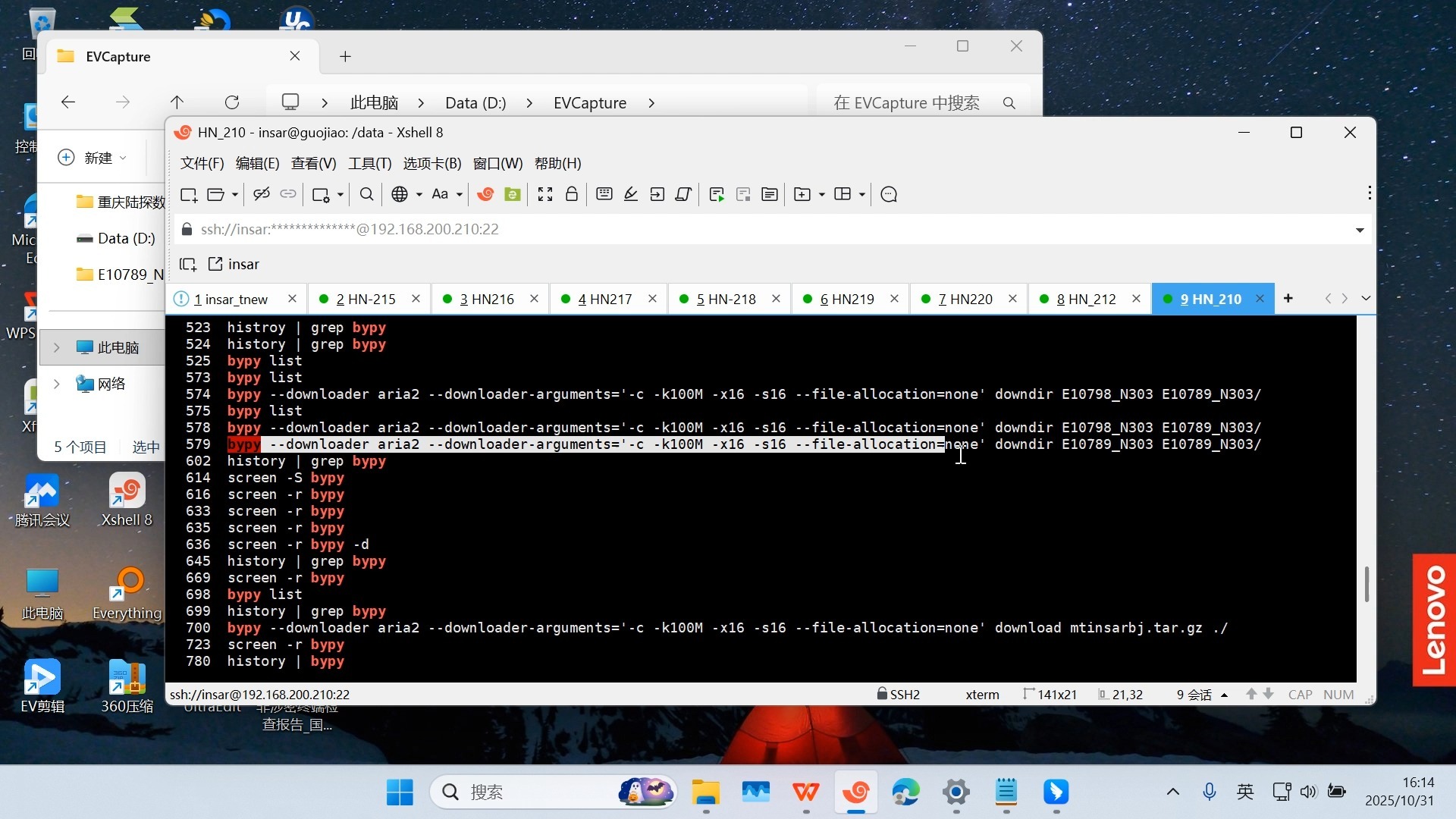Open the folder icon for sessions in Xshell

point(215,195)
